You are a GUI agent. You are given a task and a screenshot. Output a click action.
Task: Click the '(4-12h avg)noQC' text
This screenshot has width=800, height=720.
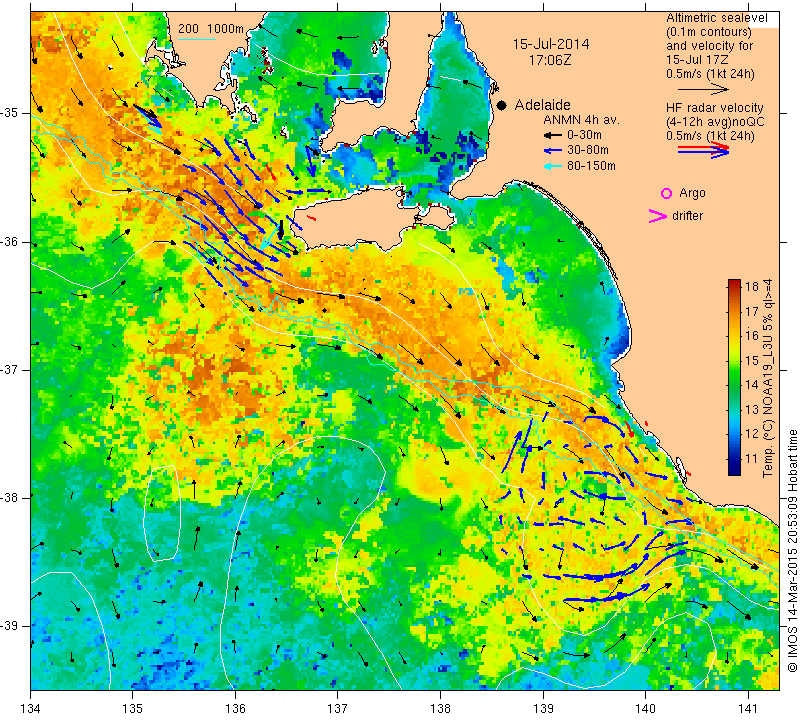pos(715,122)
